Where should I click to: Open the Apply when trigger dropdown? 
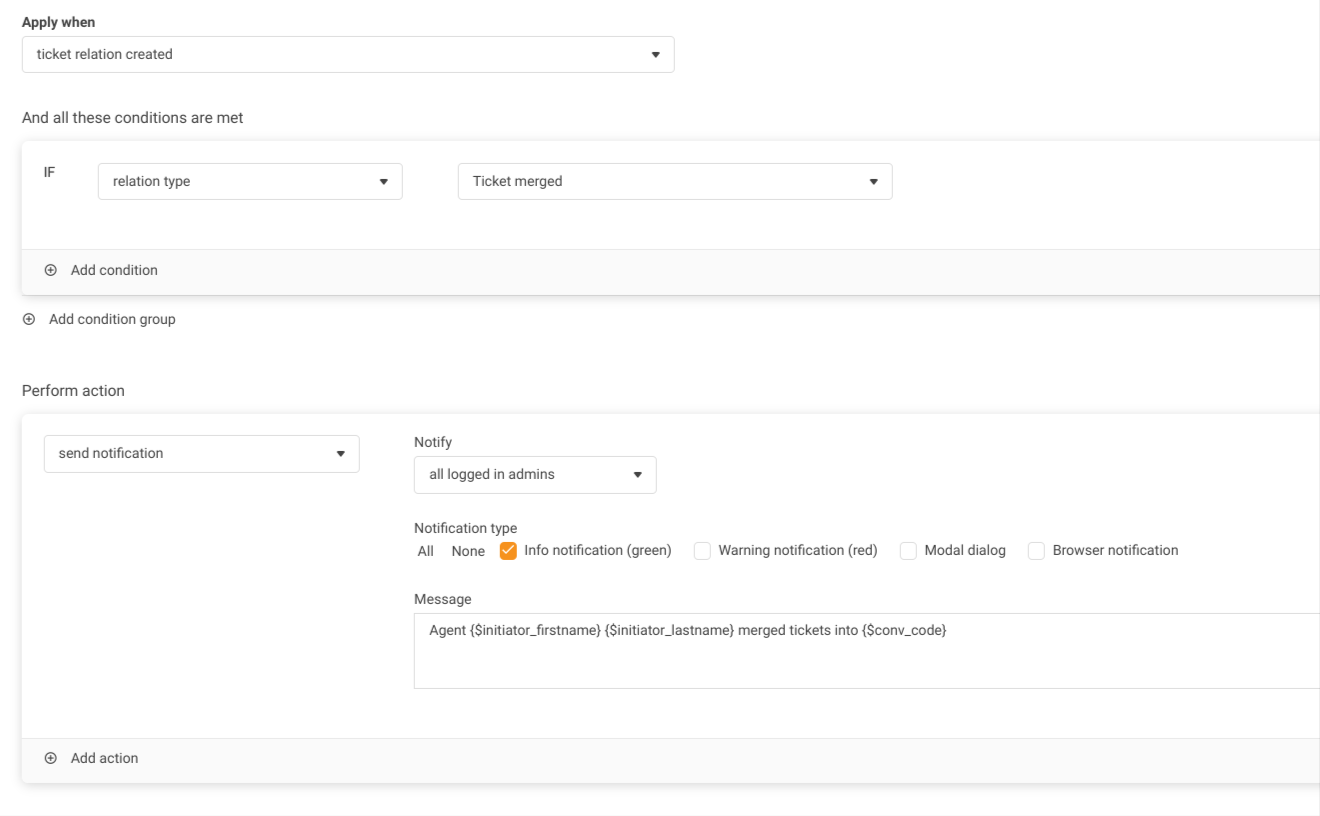point(347,55)
